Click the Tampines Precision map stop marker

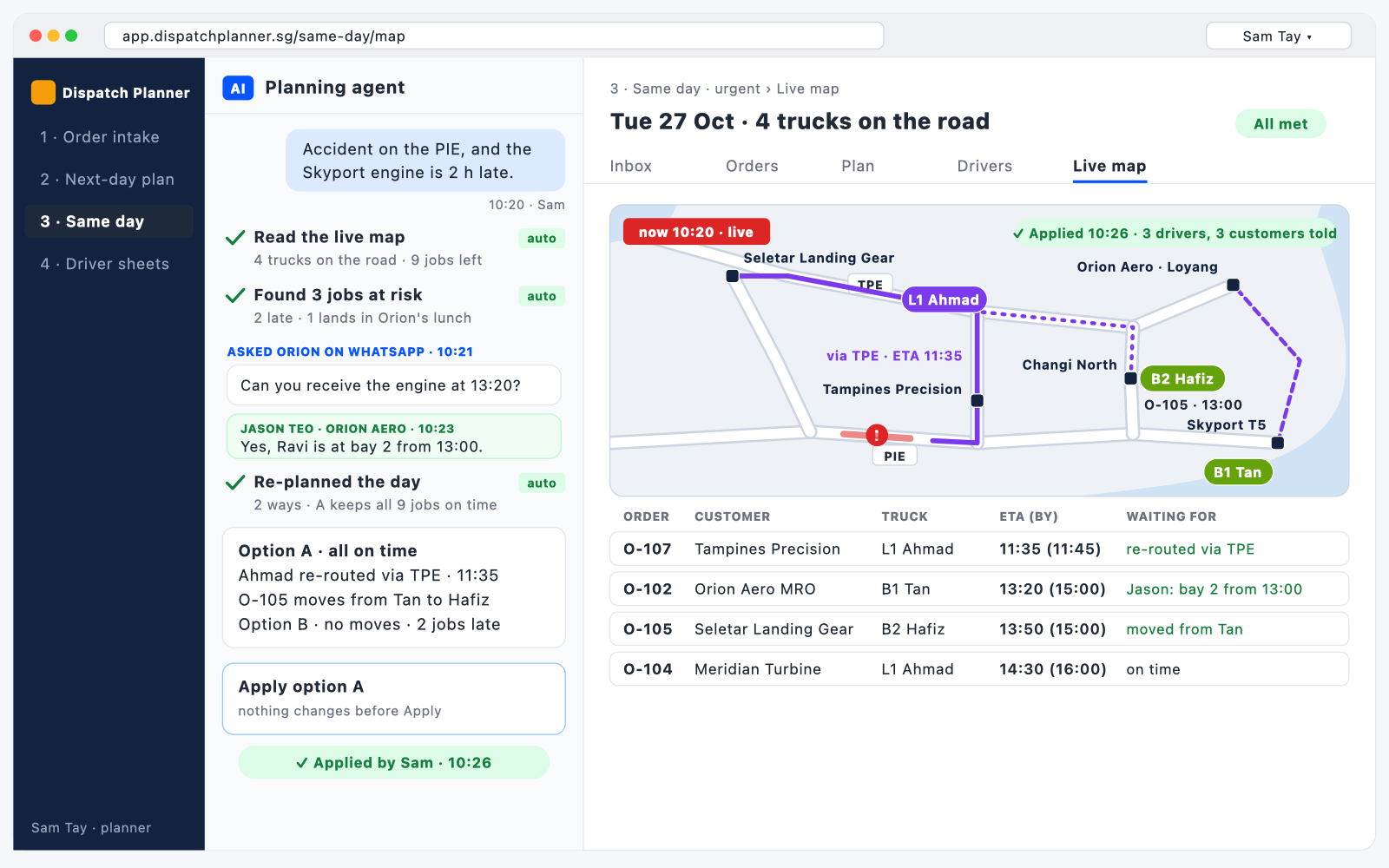pos(978,401)
